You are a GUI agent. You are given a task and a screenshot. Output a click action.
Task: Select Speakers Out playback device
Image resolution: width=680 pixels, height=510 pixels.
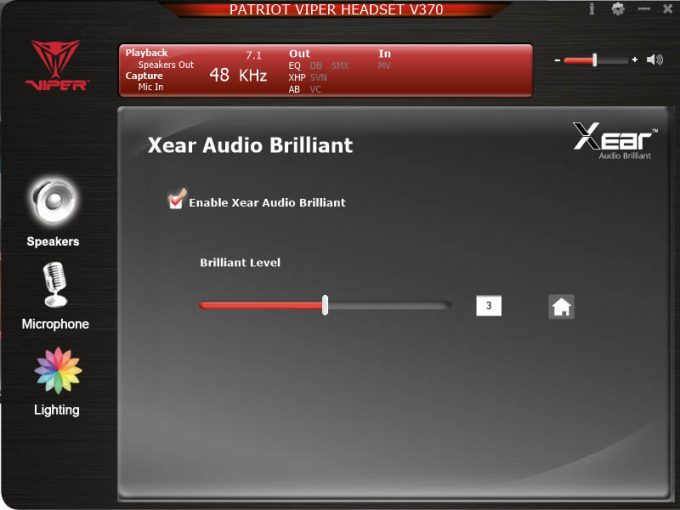(166, 65)
